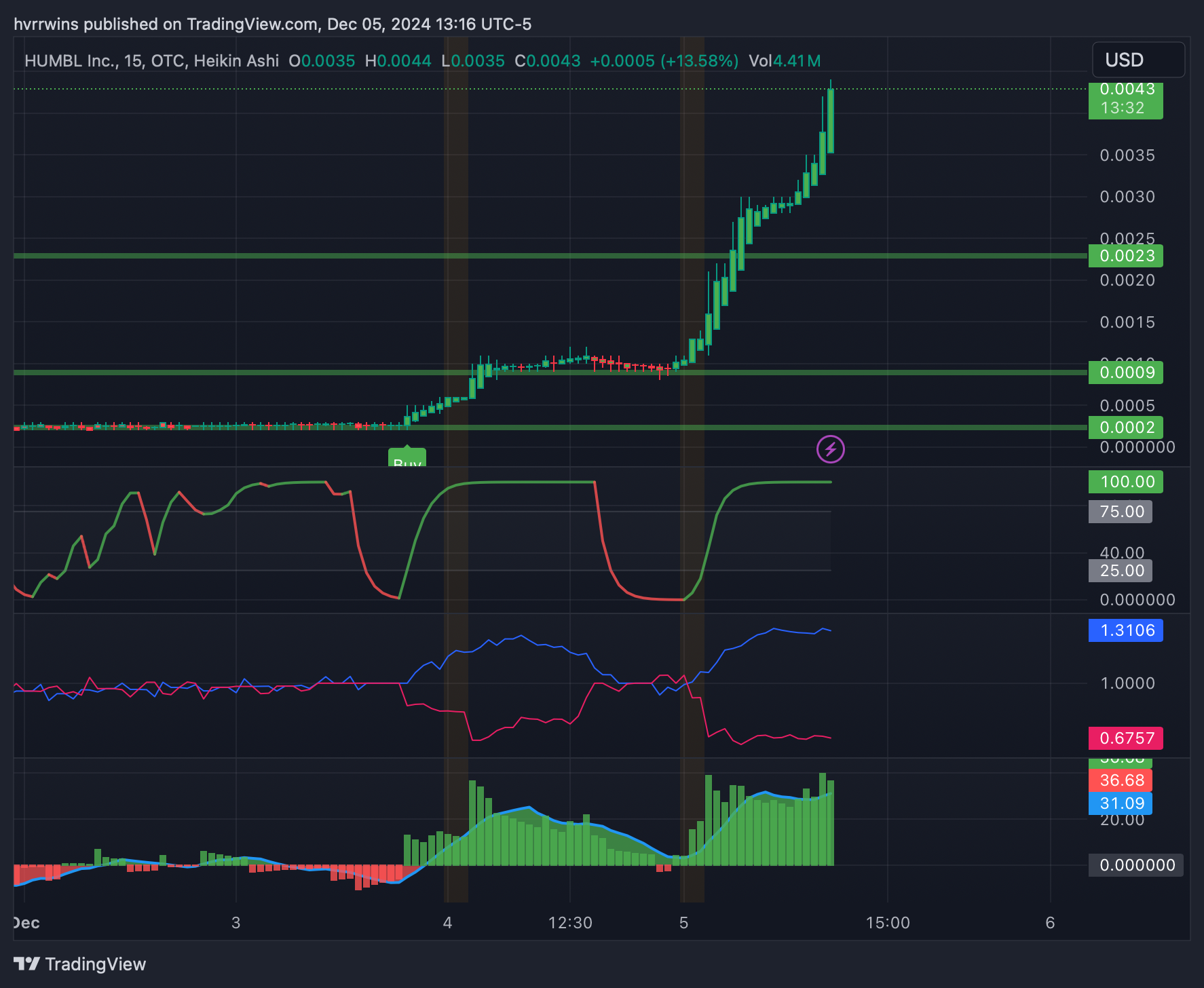Click the HUMBL Inc. symbol title in legend
1204x988 pixels.
pyautogui.click(x=151, y=61)
